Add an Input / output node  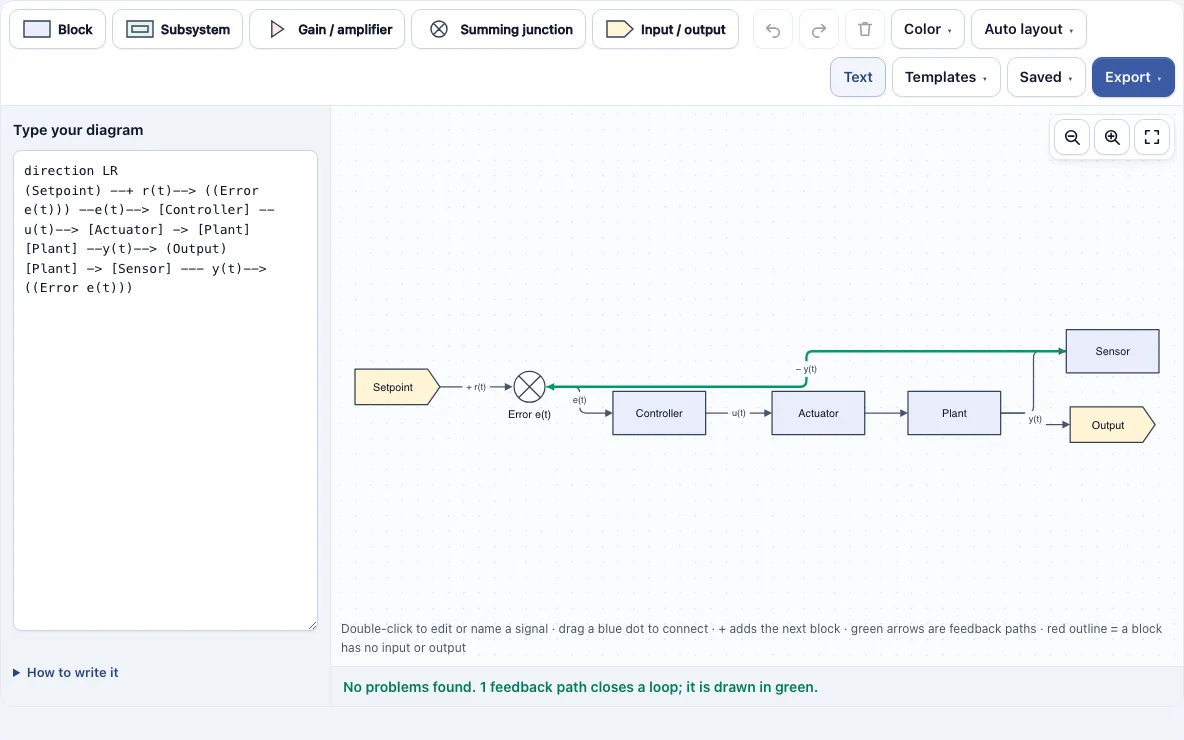point(665,29)
